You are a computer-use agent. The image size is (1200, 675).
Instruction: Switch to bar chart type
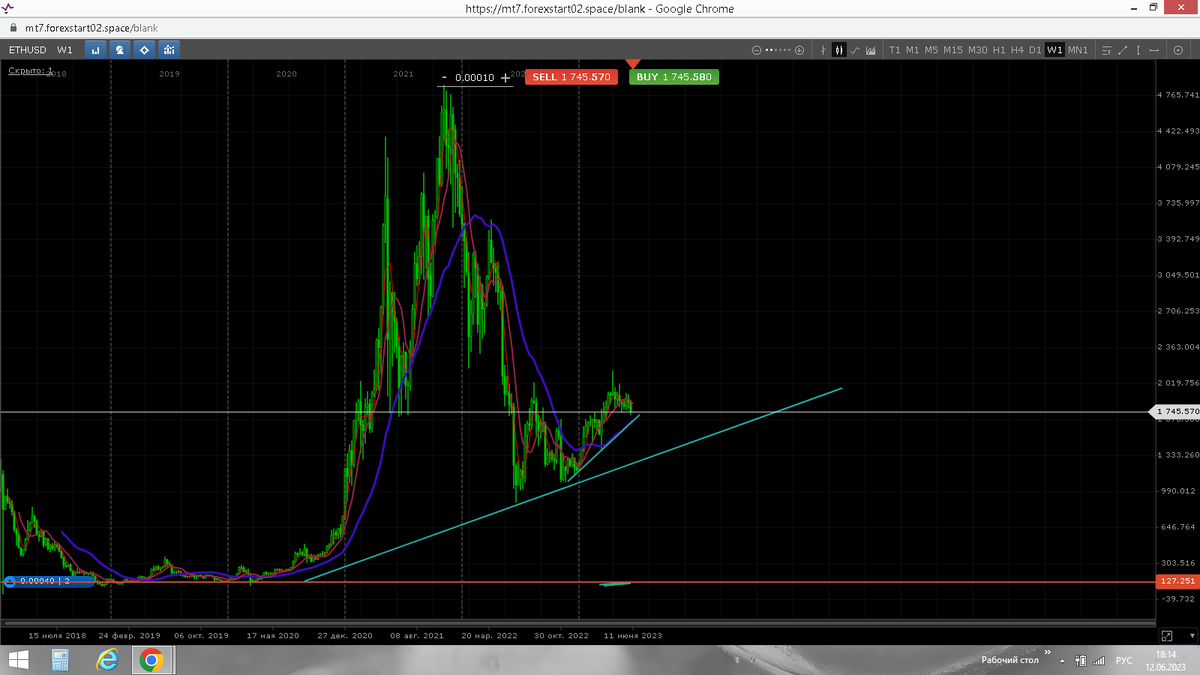[823, 50]
